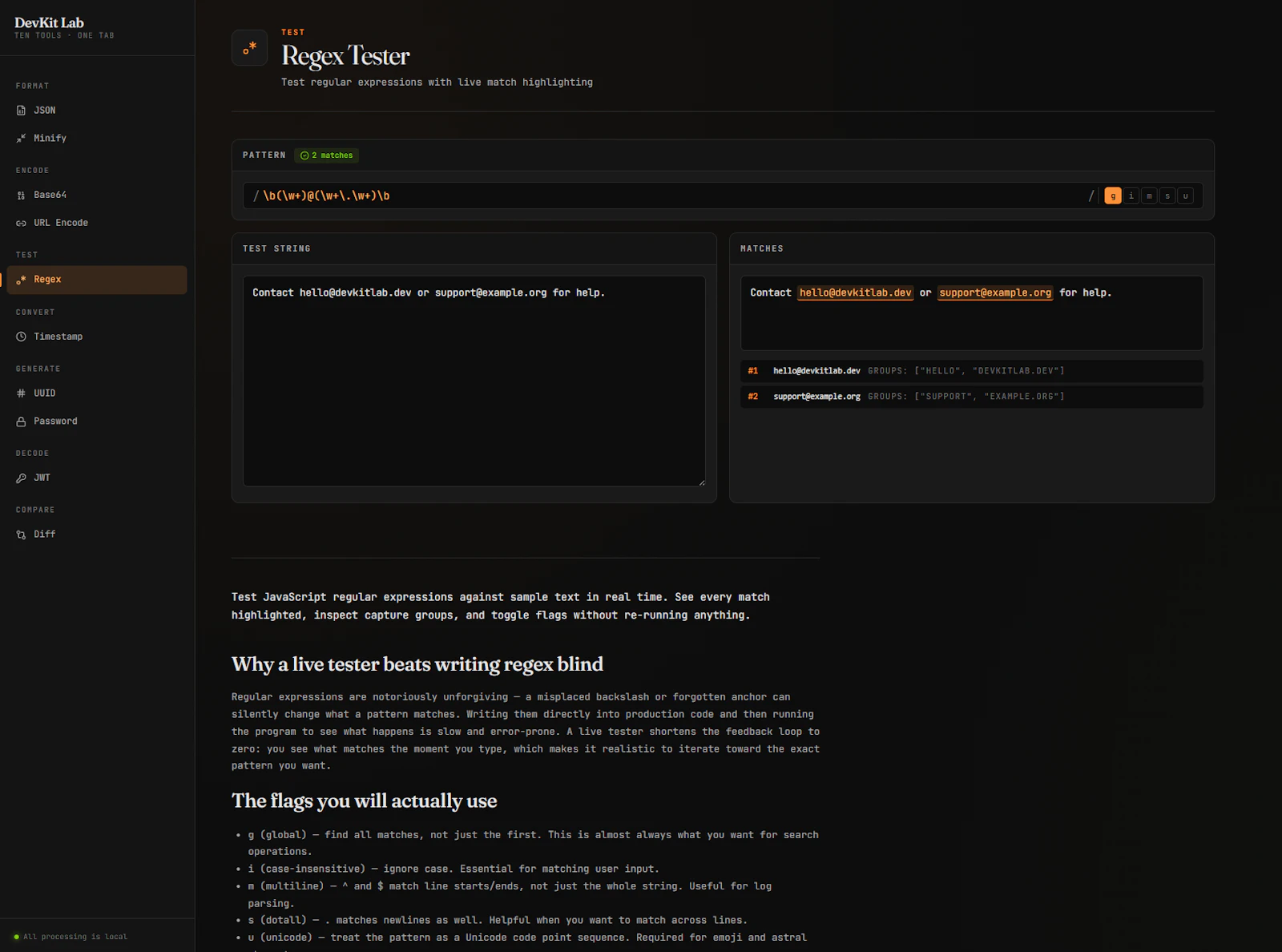Click the Base64 binary icon
Screen dimensions: 1282x952
21,195
